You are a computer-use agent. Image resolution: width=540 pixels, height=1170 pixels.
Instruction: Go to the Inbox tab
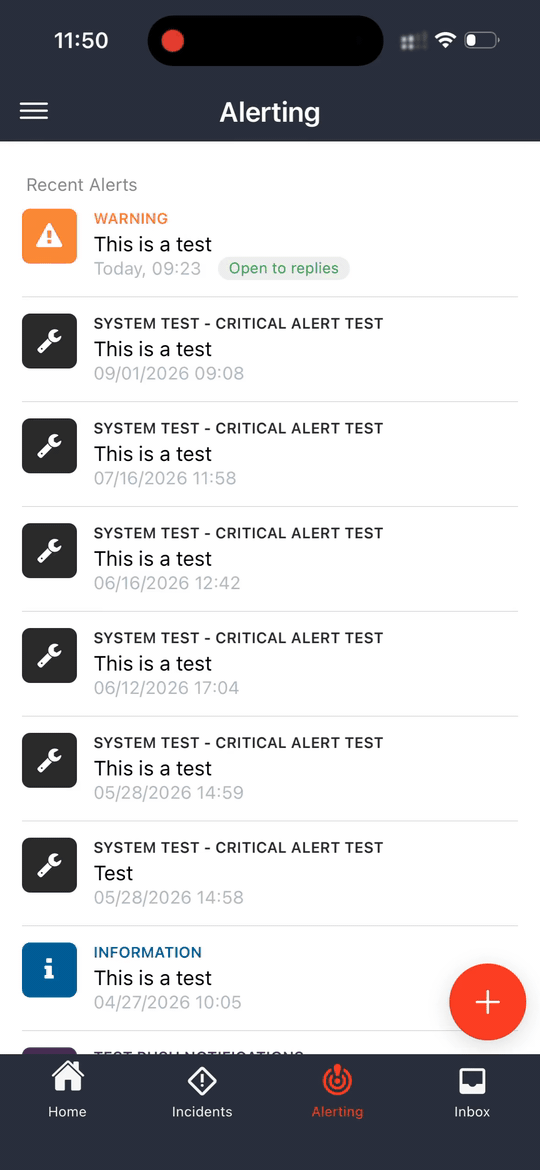(472, 1091)
